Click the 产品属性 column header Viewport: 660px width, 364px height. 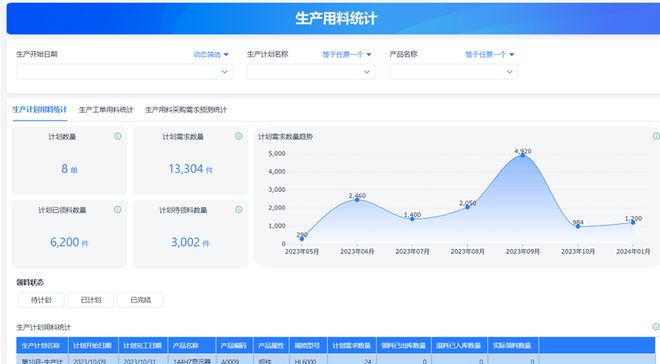[271, 345]
